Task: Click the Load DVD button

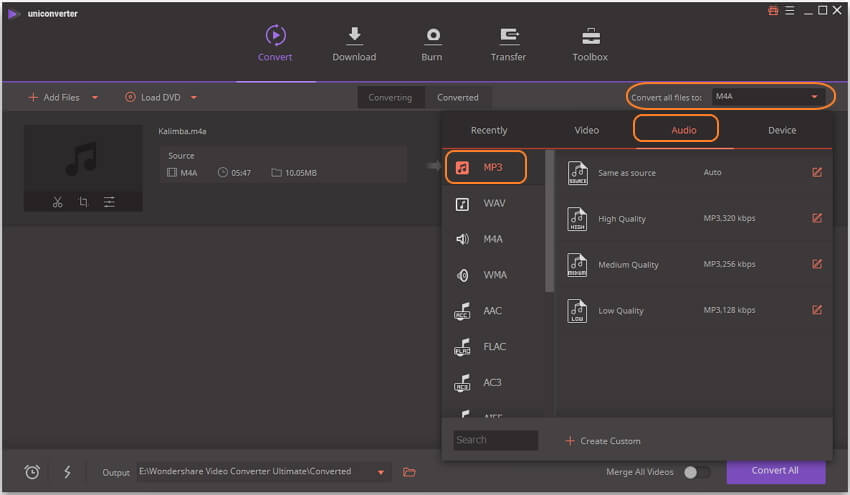Action: [x=153, y=98]
